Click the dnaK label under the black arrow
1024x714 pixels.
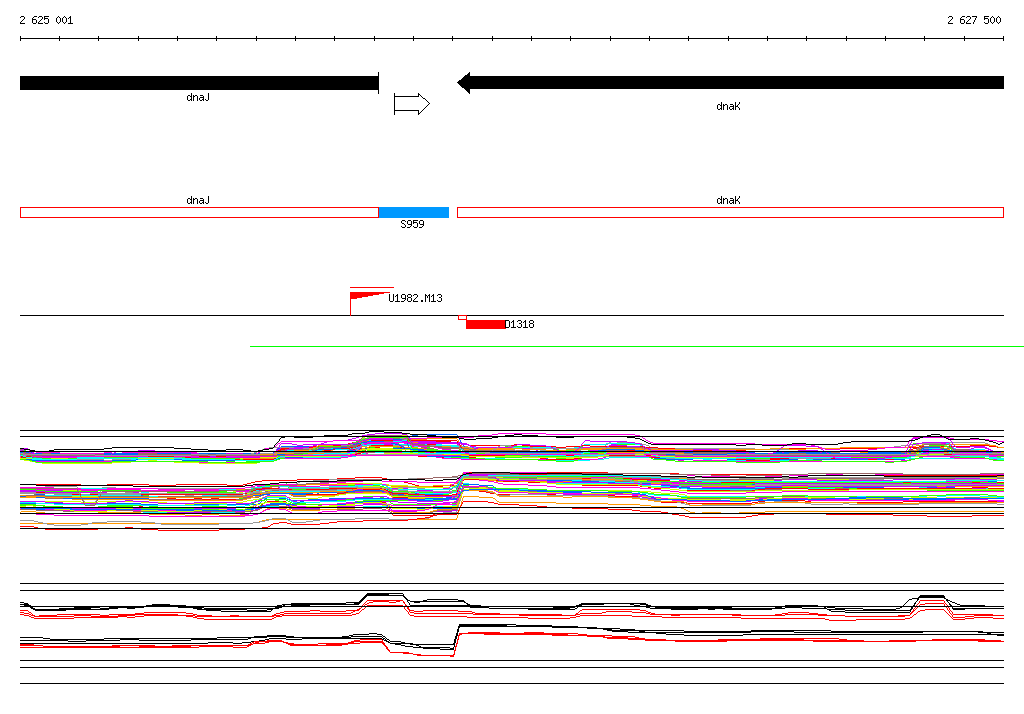[x=728, y=106]
